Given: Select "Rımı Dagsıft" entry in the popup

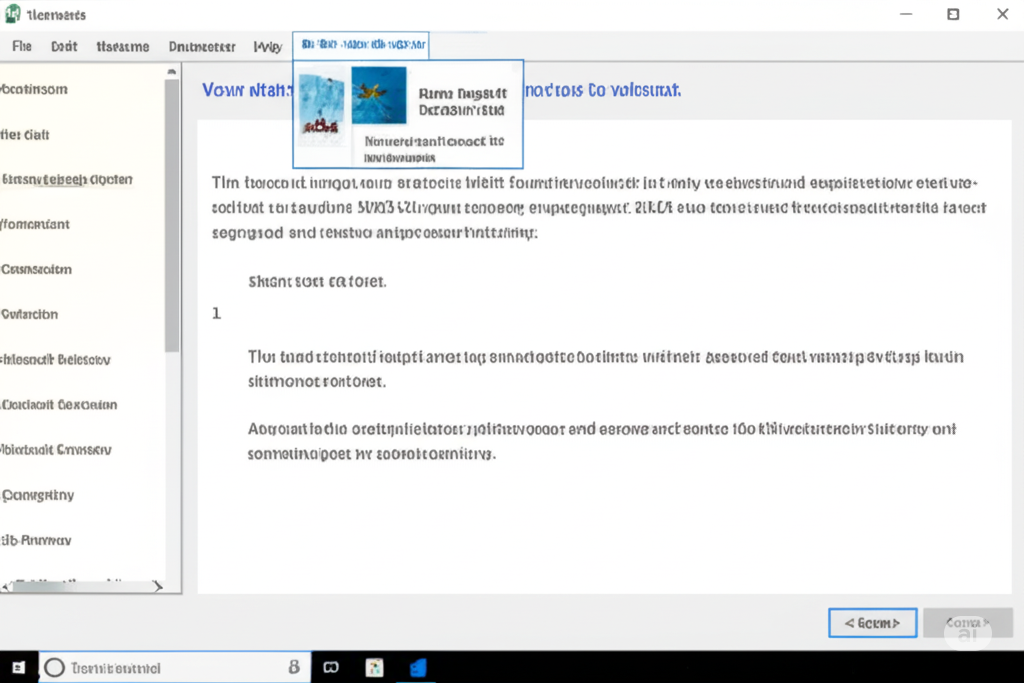Looking at the screenshot, I should pyautogui.click(x=462, y=101).
